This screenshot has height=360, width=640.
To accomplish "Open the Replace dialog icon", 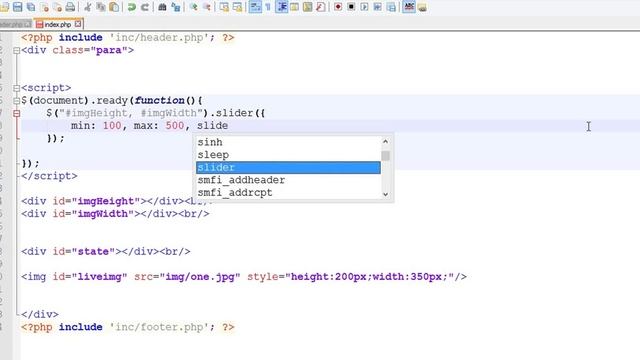I will click(x=176, y=7).
